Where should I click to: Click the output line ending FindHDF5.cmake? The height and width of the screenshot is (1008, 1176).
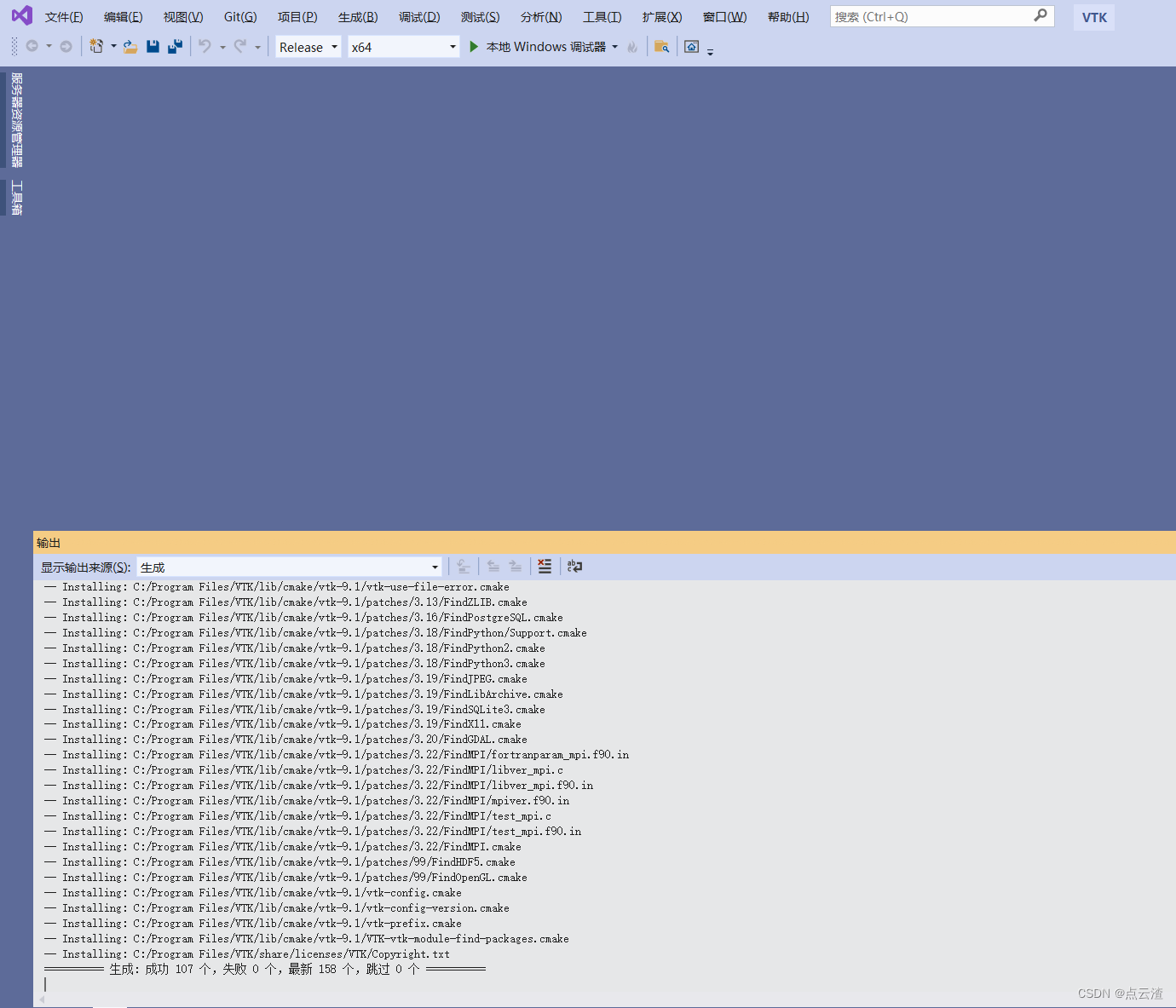tap(280, 862)
